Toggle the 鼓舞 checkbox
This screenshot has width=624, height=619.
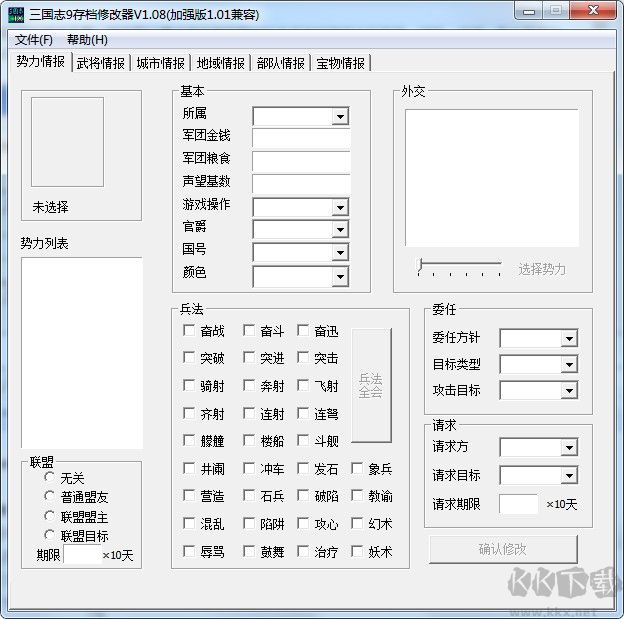tap(250, 551)
